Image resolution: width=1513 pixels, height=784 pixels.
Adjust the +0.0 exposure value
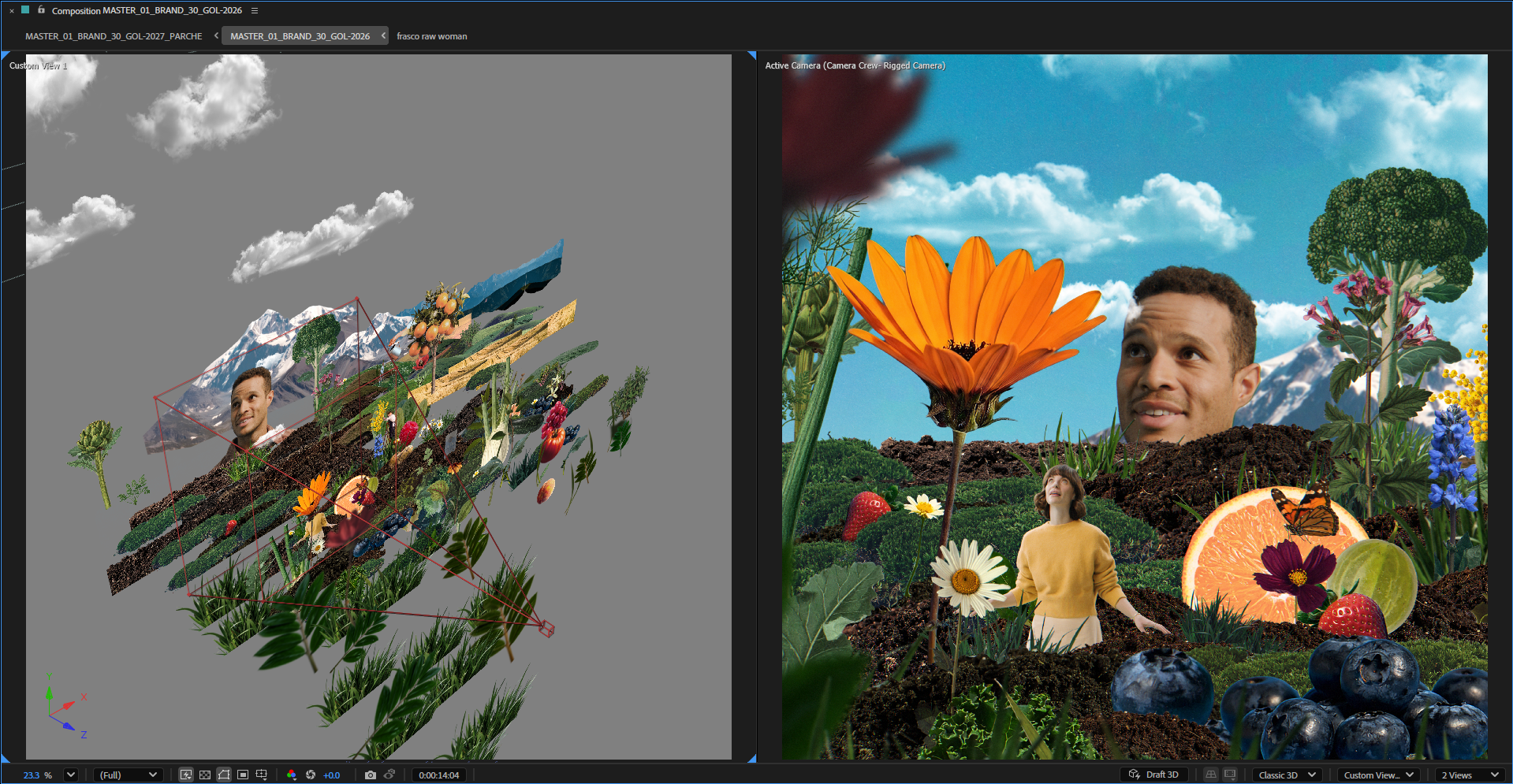(331, 775)
